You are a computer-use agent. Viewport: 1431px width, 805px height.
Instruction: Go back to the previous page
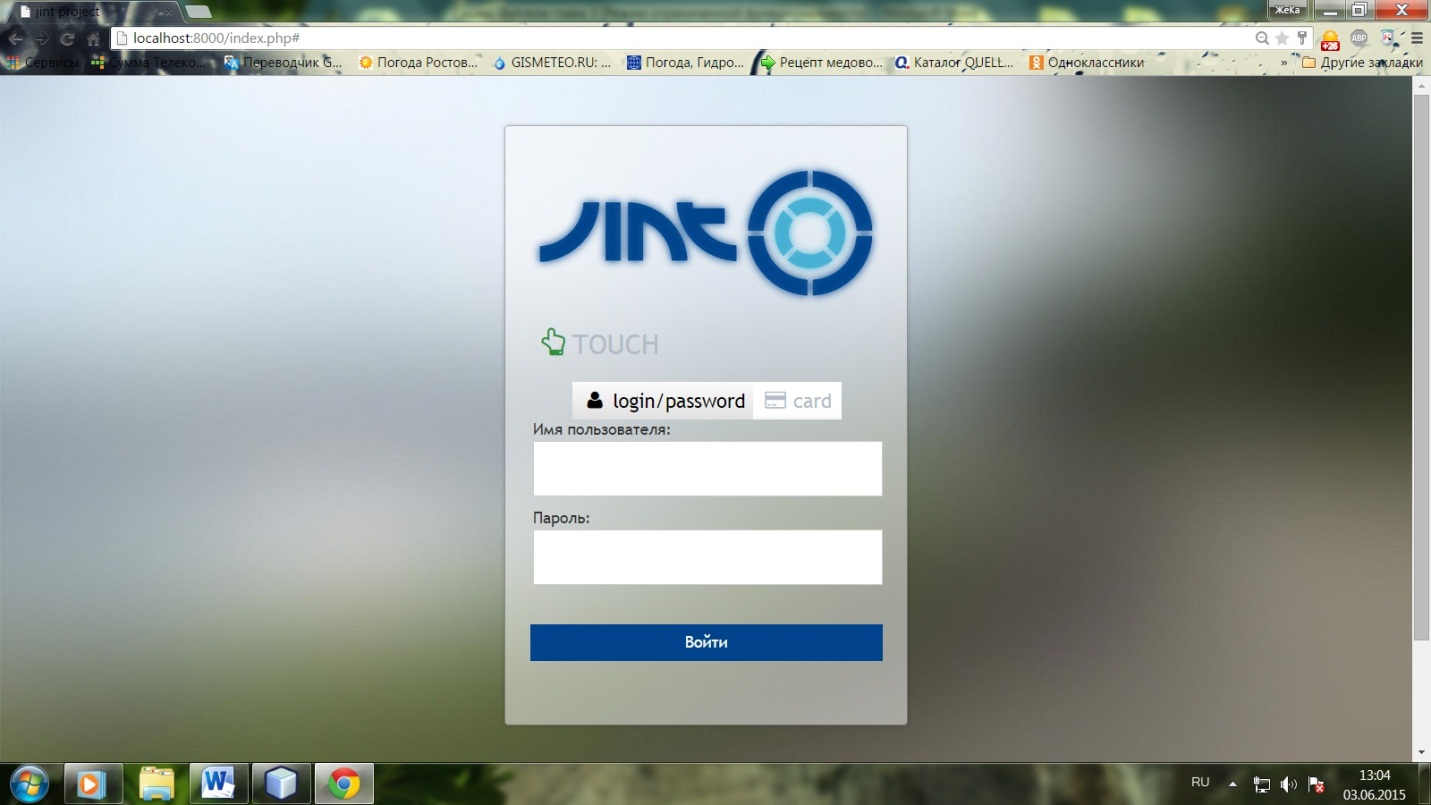click(15, 38)
